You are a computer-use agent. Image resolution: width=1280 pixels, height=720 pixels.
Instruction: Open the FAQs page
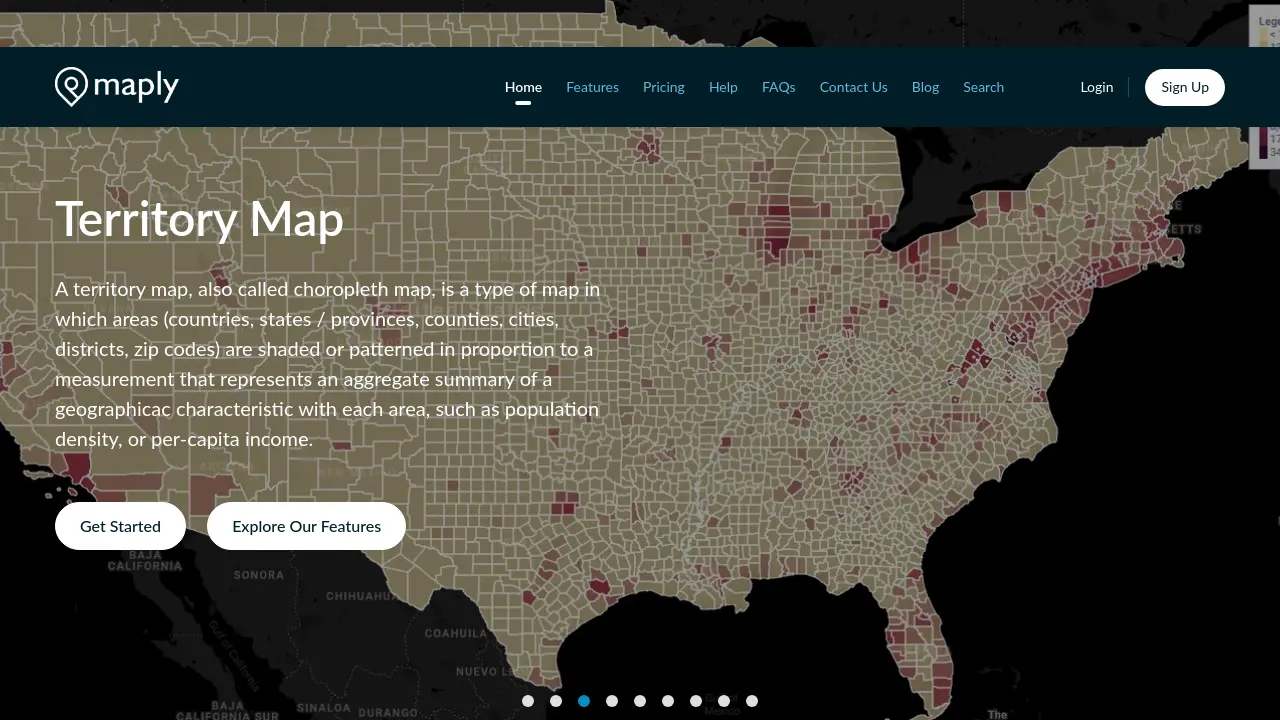(x=779, y=87)
